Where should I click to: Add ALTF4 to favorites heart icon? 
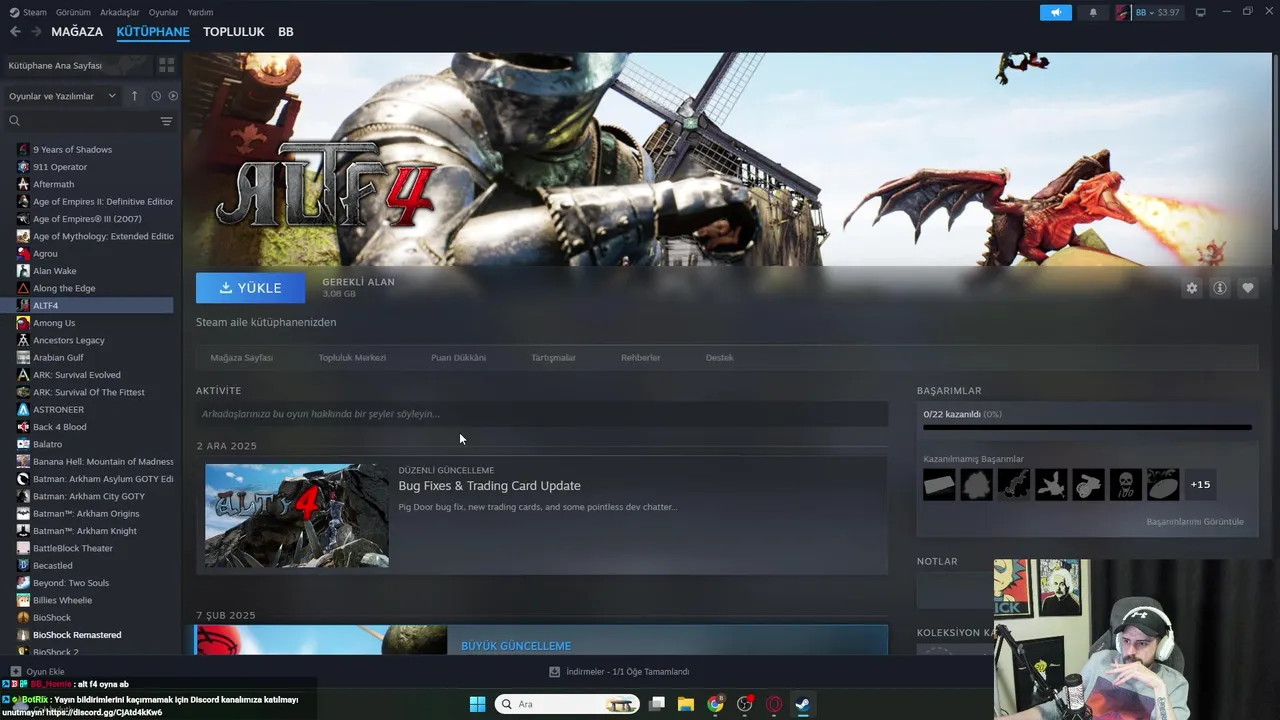coord(1247,288)
